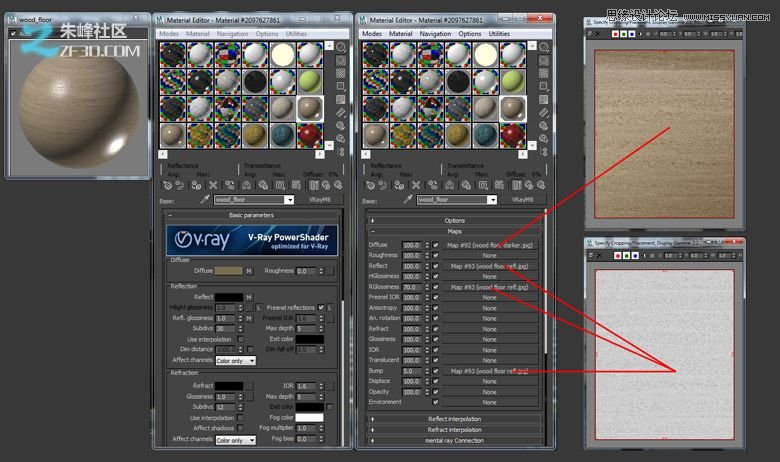The image size is (780, 462).
Task: Click RGlossiness amount field showing 70.0
Action: click(411, 287)
